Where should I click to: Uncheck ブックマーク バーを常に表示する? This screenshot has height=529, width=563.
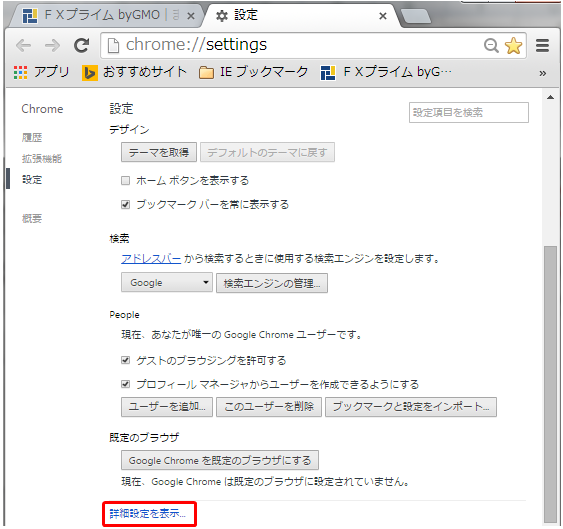[x=125, y=205]
